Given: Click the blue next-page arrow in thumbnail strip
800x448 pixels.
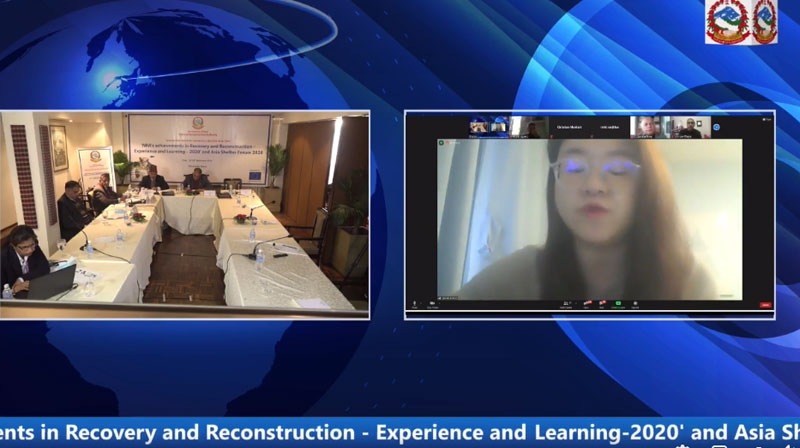Looking at the screenshot, I should coord(717,127).
